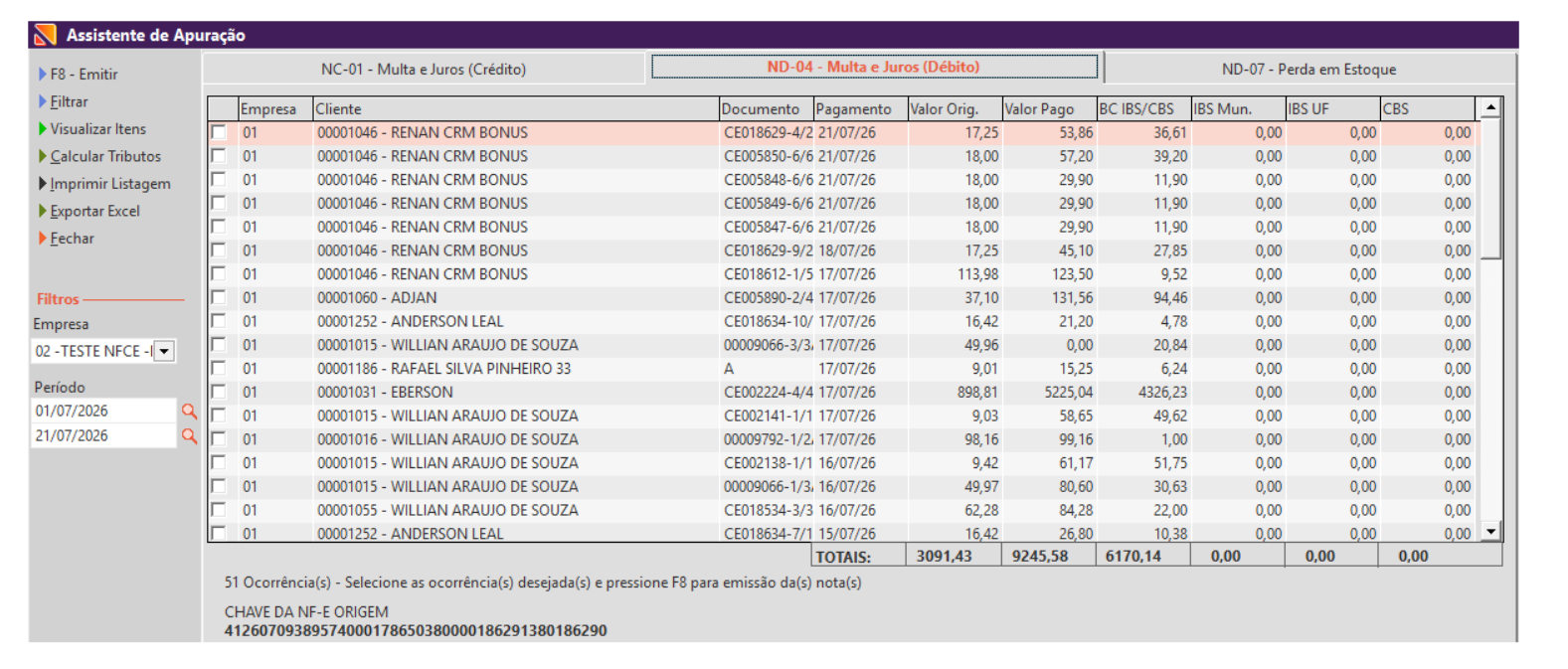Mark the checkbox of document CE018629-9/2

219,251
